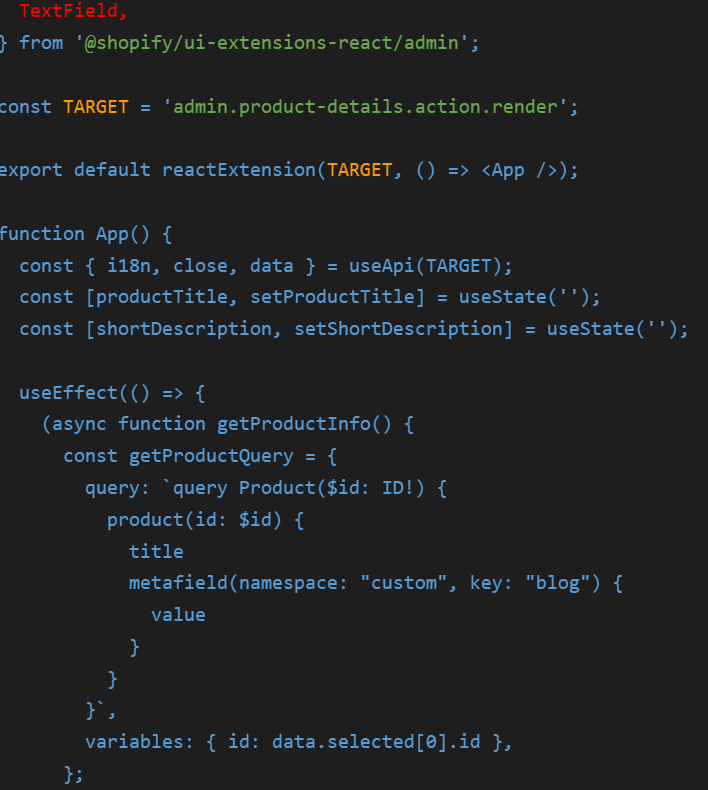Click the reactExtension function call

click(238, 170)
